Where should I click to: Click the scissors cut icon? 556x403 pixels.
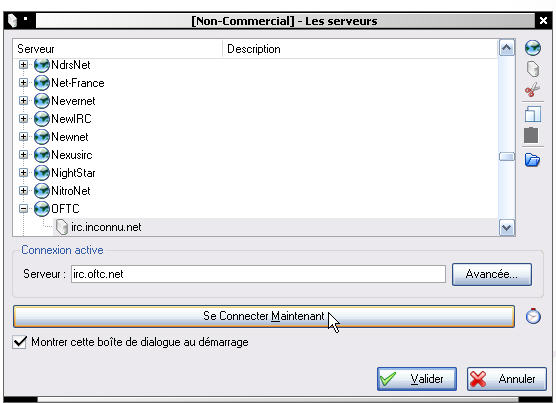(532, 90)
